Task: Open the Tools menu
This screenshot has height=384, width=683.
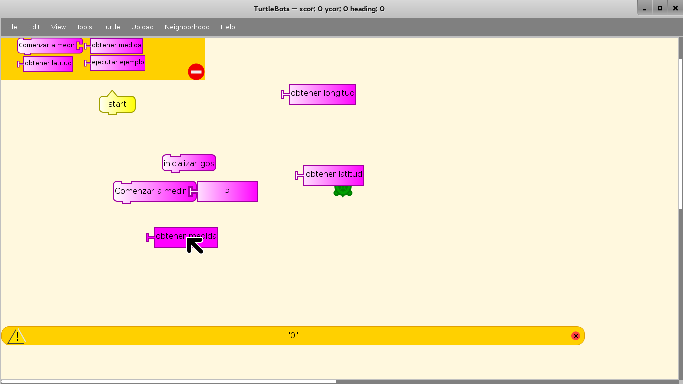Action: point(85,27)
